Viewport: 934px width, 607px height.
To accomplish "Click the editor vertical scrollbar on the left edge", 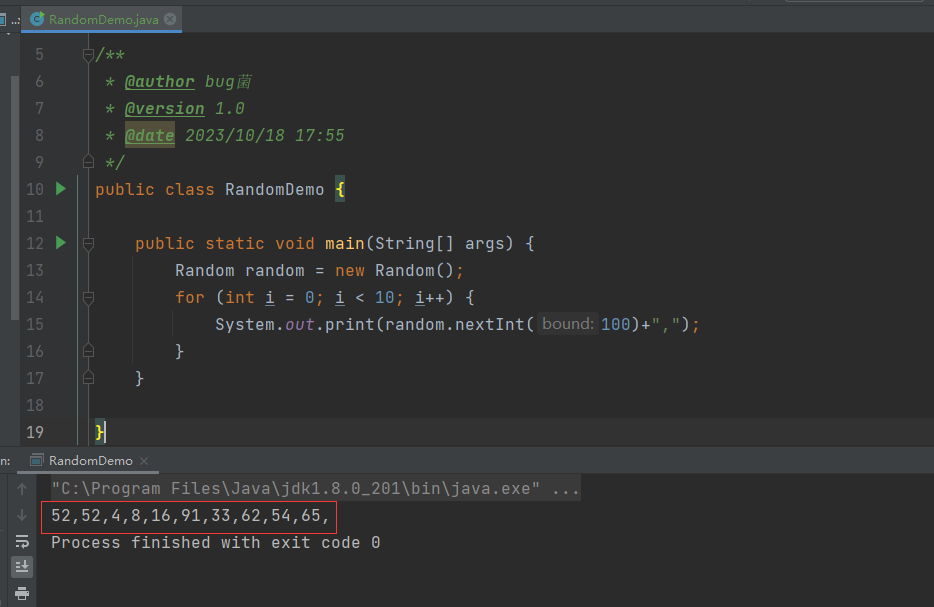I will click(15, 198).
